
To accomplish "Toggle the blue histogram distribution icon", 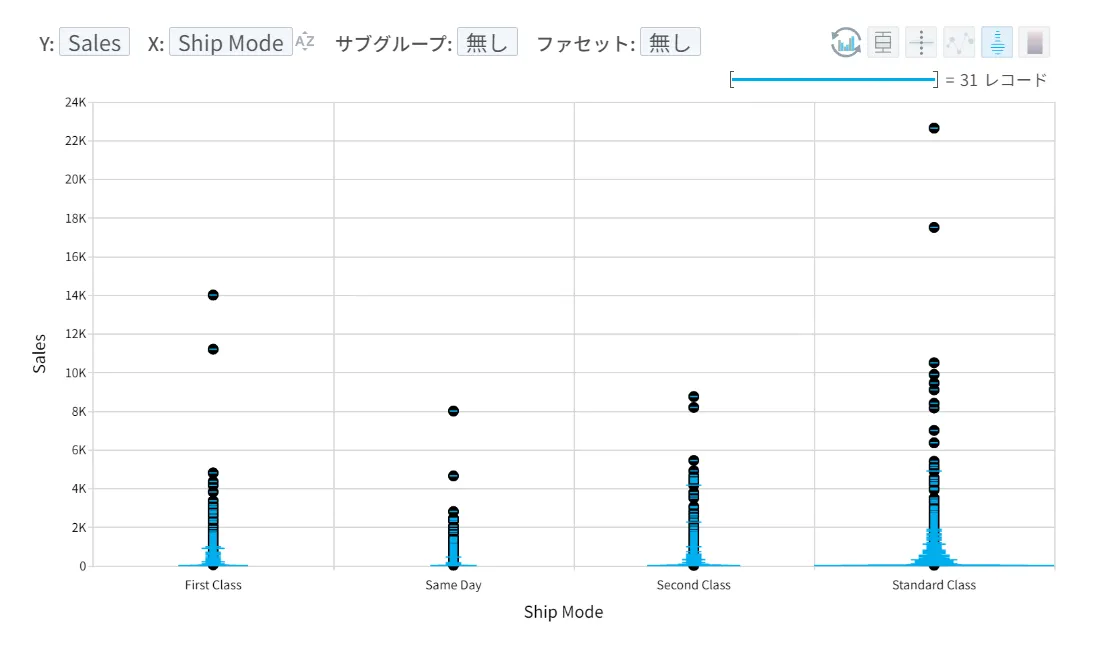I will pyautogui.click(x=997, y=43).
